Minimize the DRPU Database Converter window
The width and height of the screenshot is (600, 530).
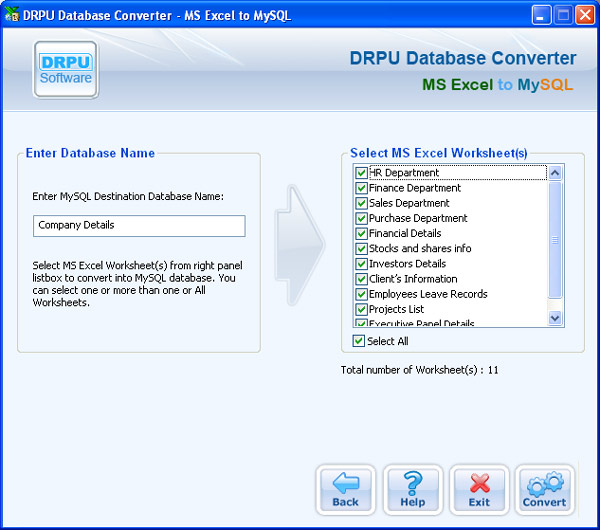coord(541,15)
